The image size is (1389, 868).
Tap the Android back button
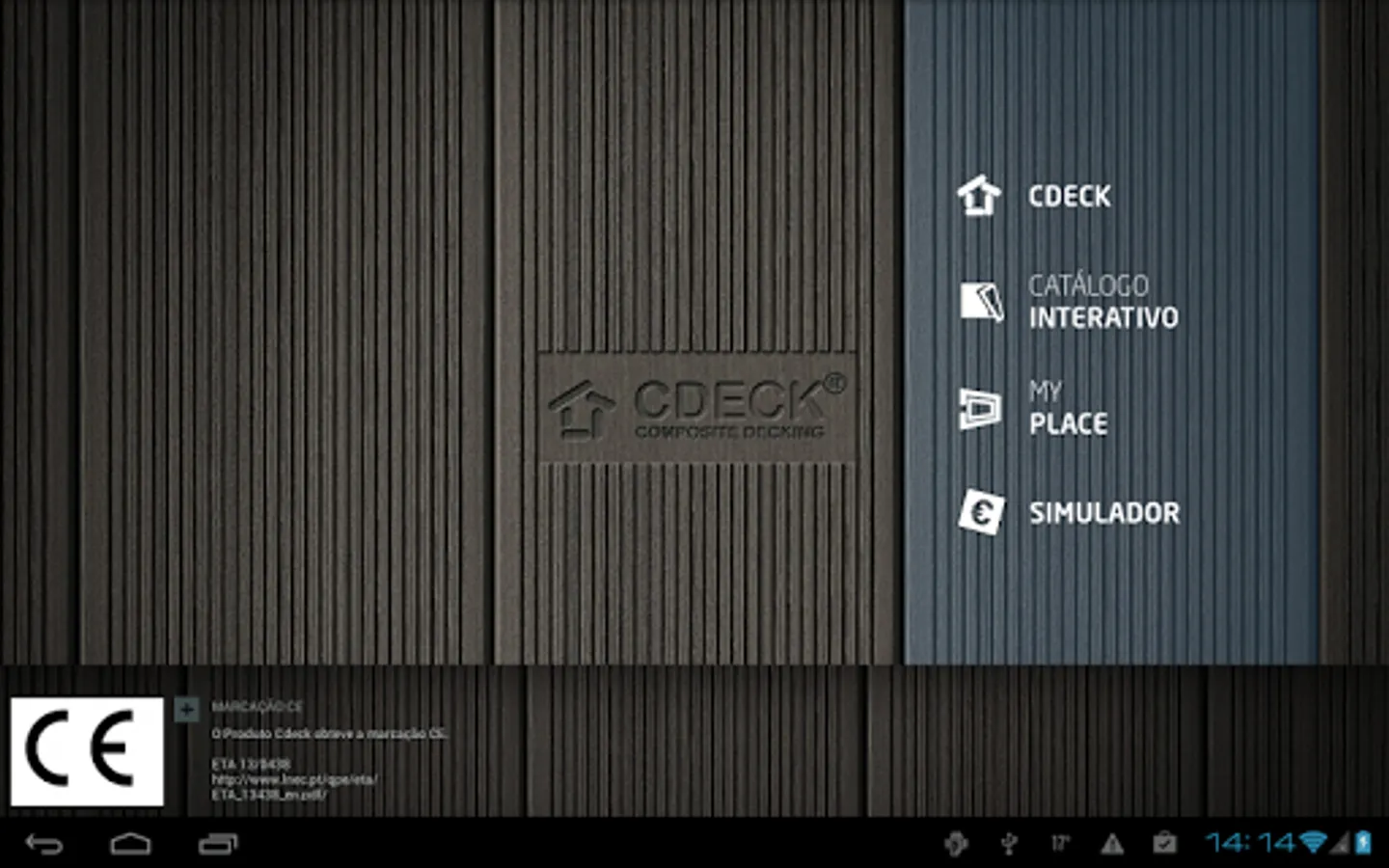[x=43, y=845]
